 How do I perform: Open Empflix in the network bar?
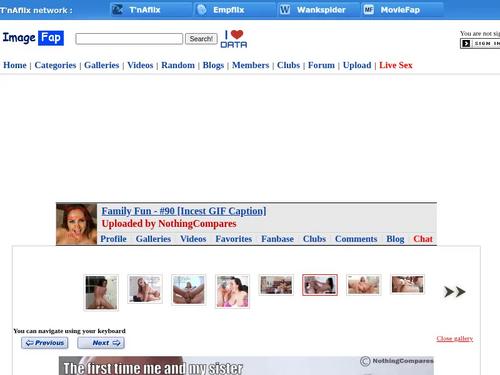coord(235,10)
